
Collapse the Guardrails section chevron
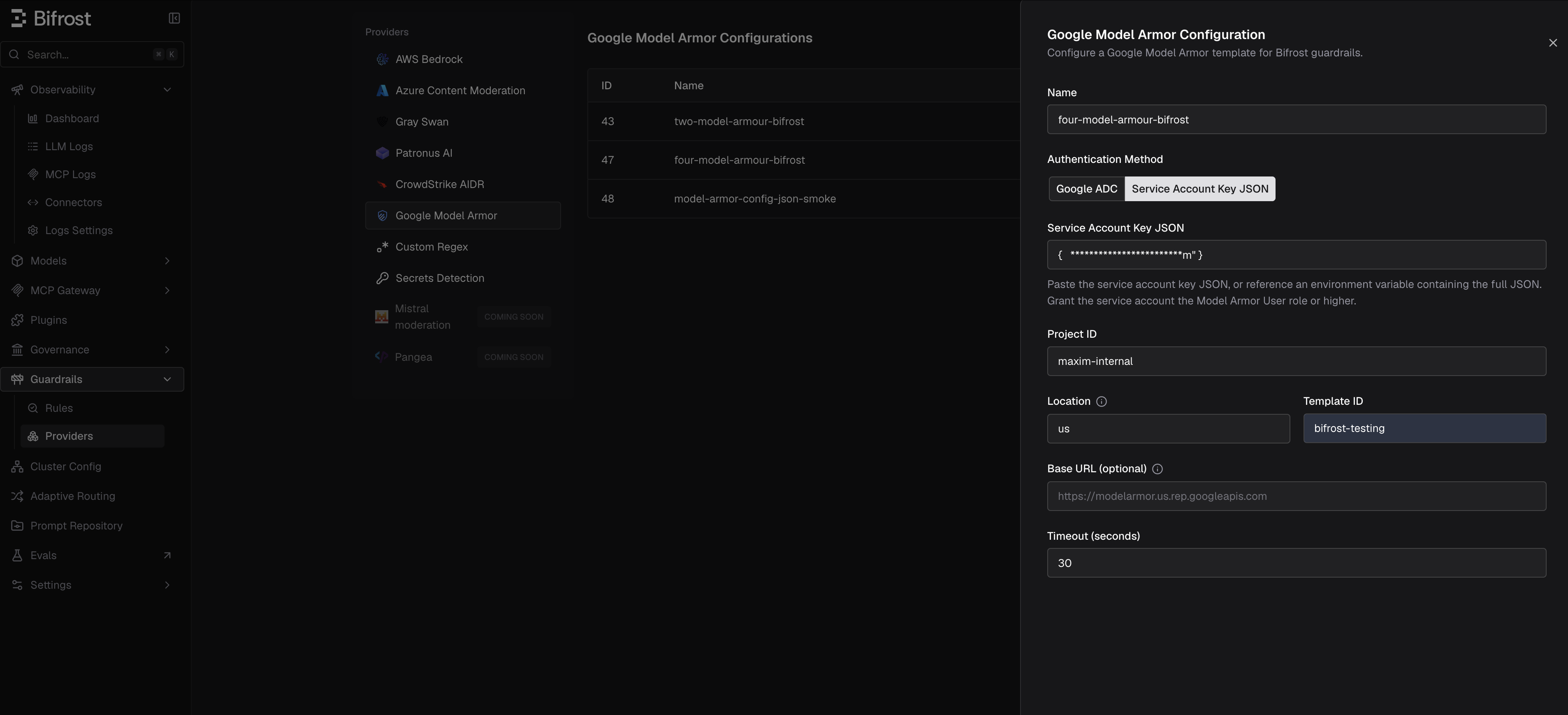coord(167,379)
